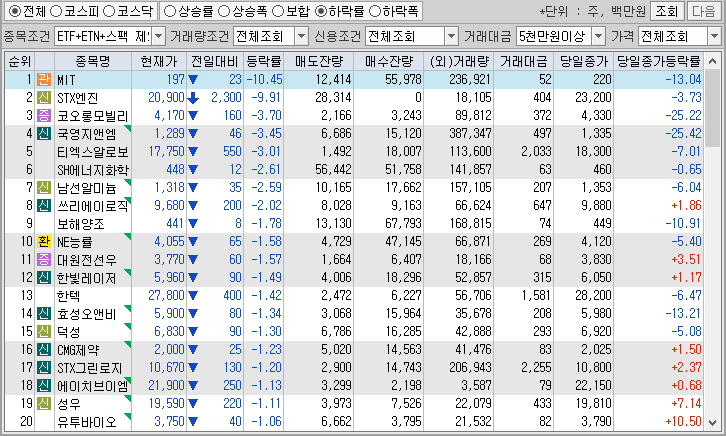Viewport: 726px width, 436px height.
Task: Click the down triangle in 티엑스알로보 row
Action: (x=193, y=152)
